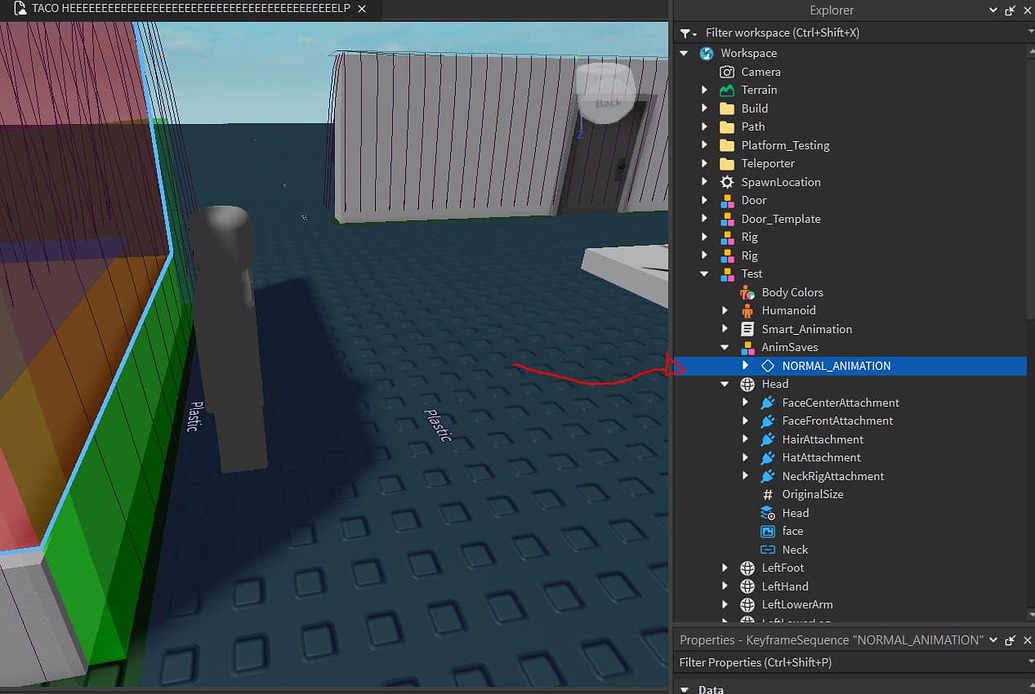The height and width of the screenshot is (694, 1035).
Task: Click the SpawnLocation icon in Explorer
Action: coord(726,181)
